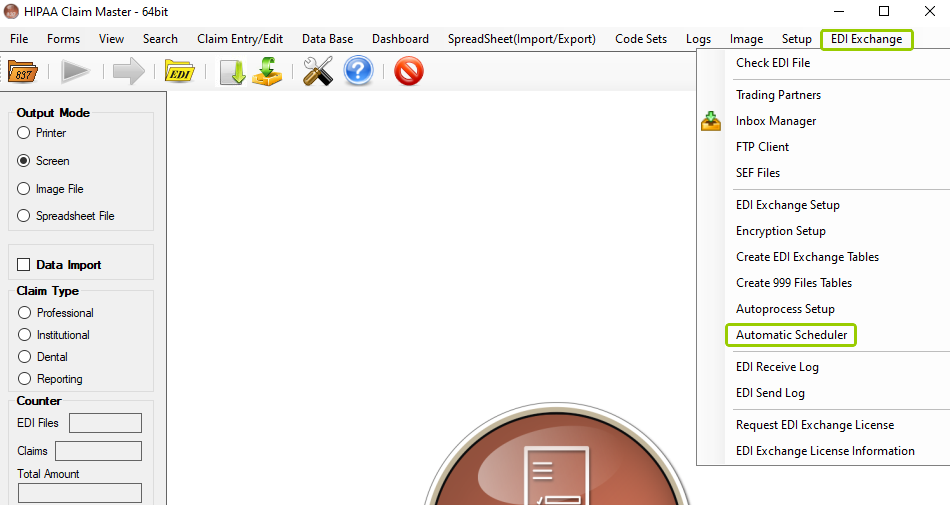Open the Forms menu

64,39
